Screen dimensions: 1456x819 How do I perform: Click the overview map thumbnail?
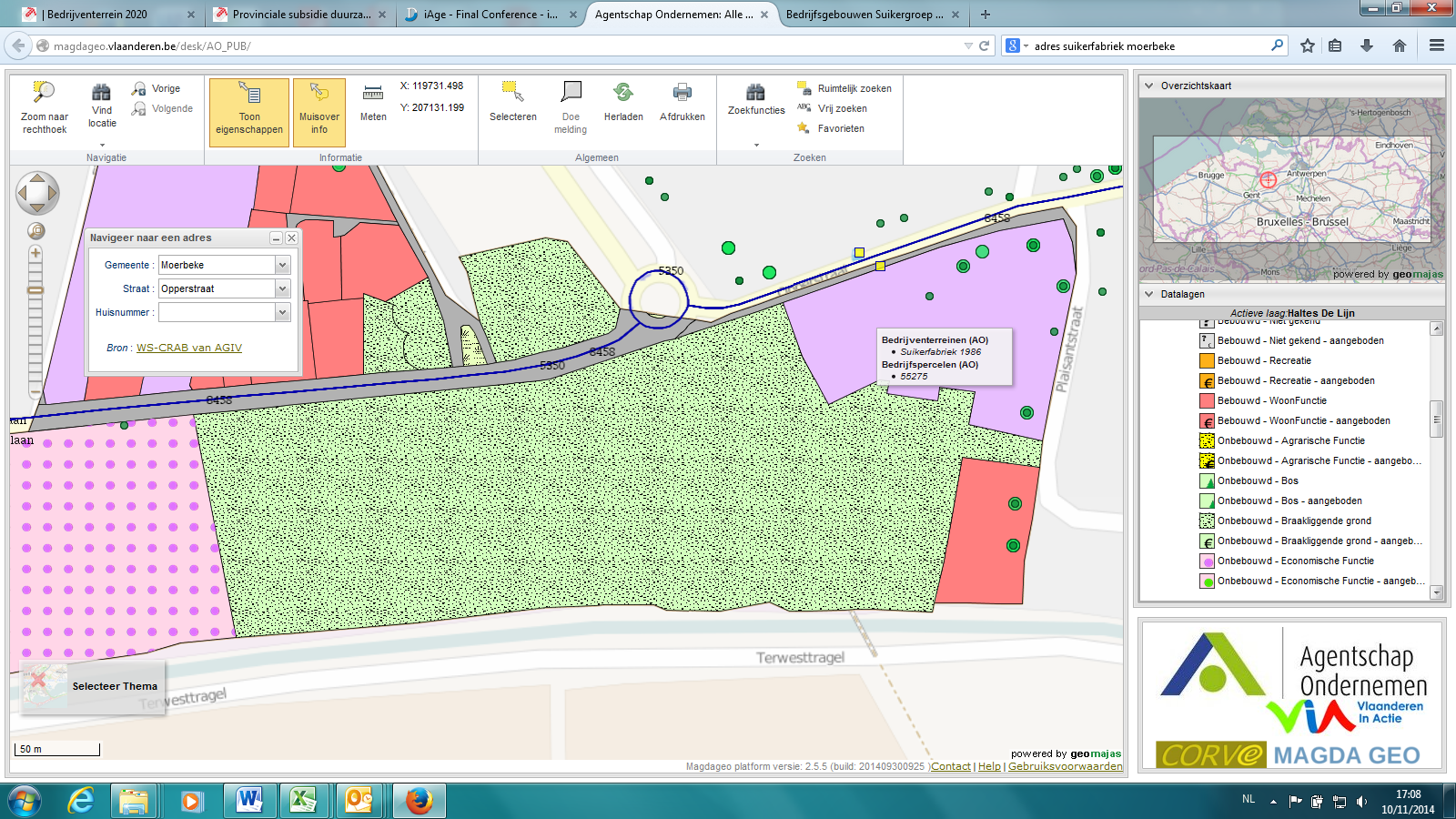1291,189
